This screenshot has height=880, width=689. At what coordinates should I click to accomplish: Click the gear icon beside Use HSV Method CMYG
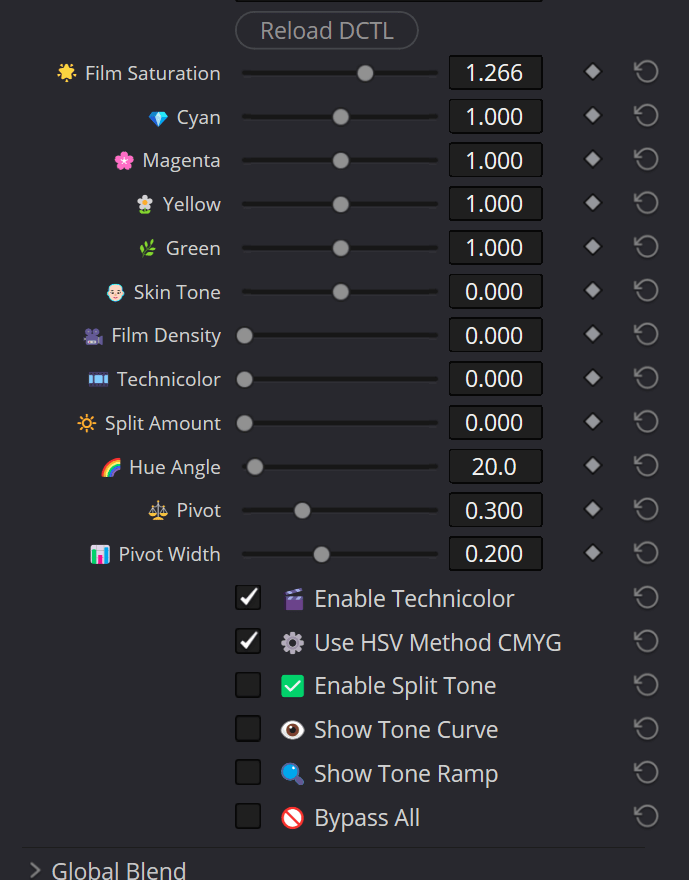(292, 641)
